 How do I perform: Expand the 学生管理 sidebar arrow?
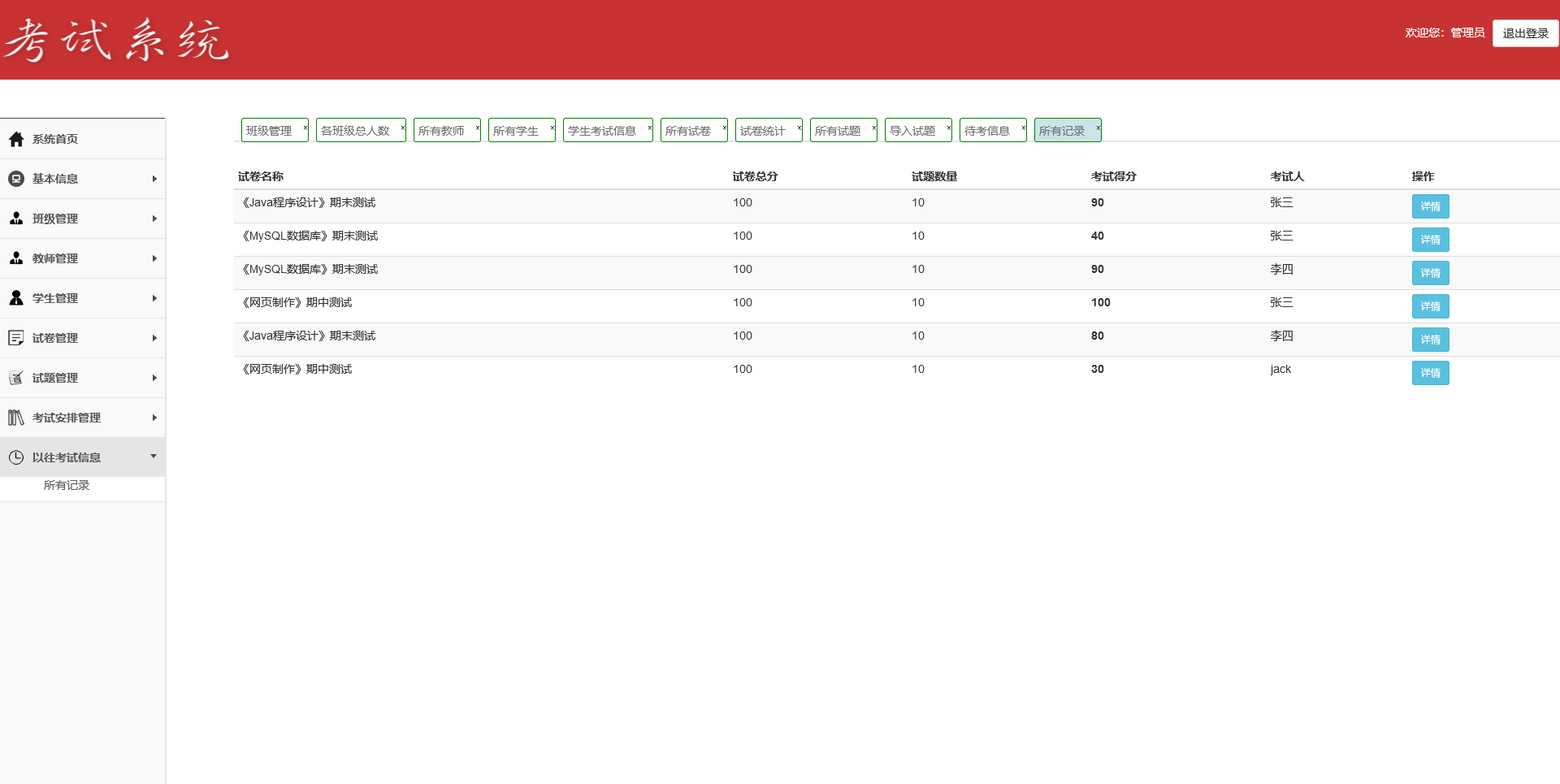point(154,298)
